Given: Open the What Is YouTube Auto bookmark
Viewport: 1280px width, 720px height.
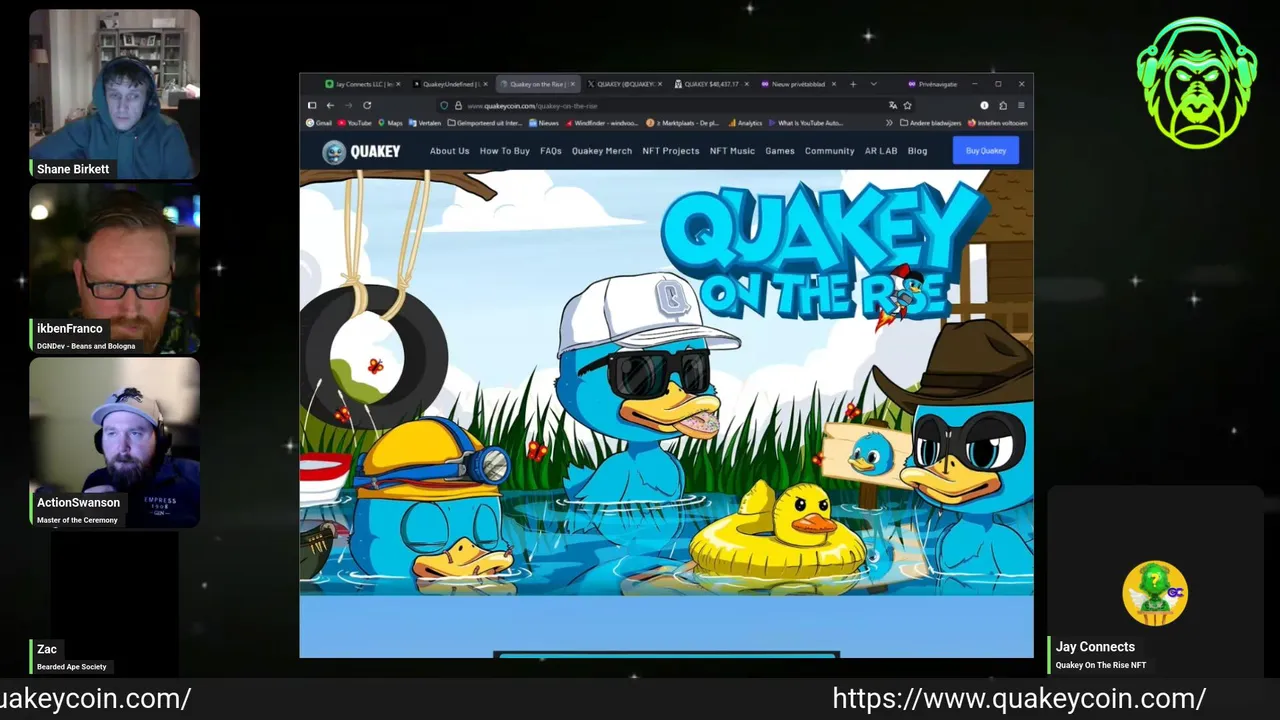Looking at the screenshot, I should 806,123.
